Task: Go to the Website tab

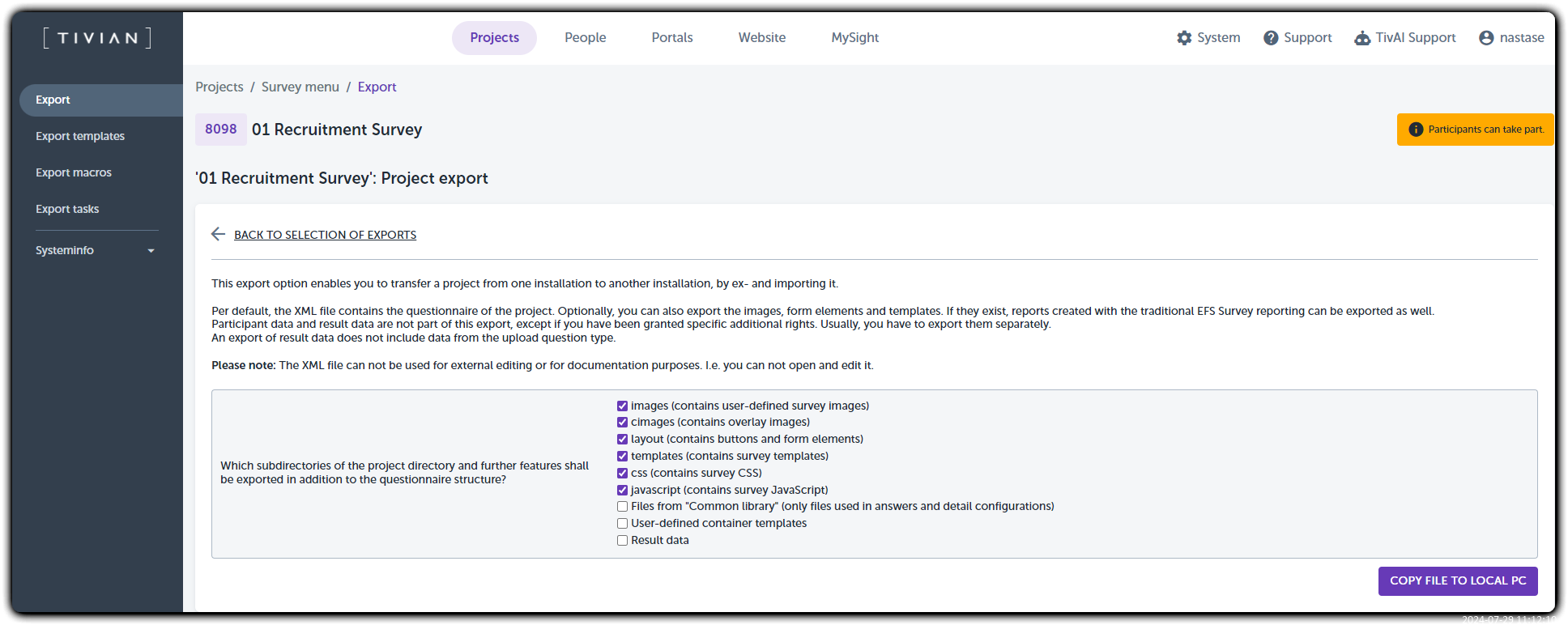Action: coord(762,38)
